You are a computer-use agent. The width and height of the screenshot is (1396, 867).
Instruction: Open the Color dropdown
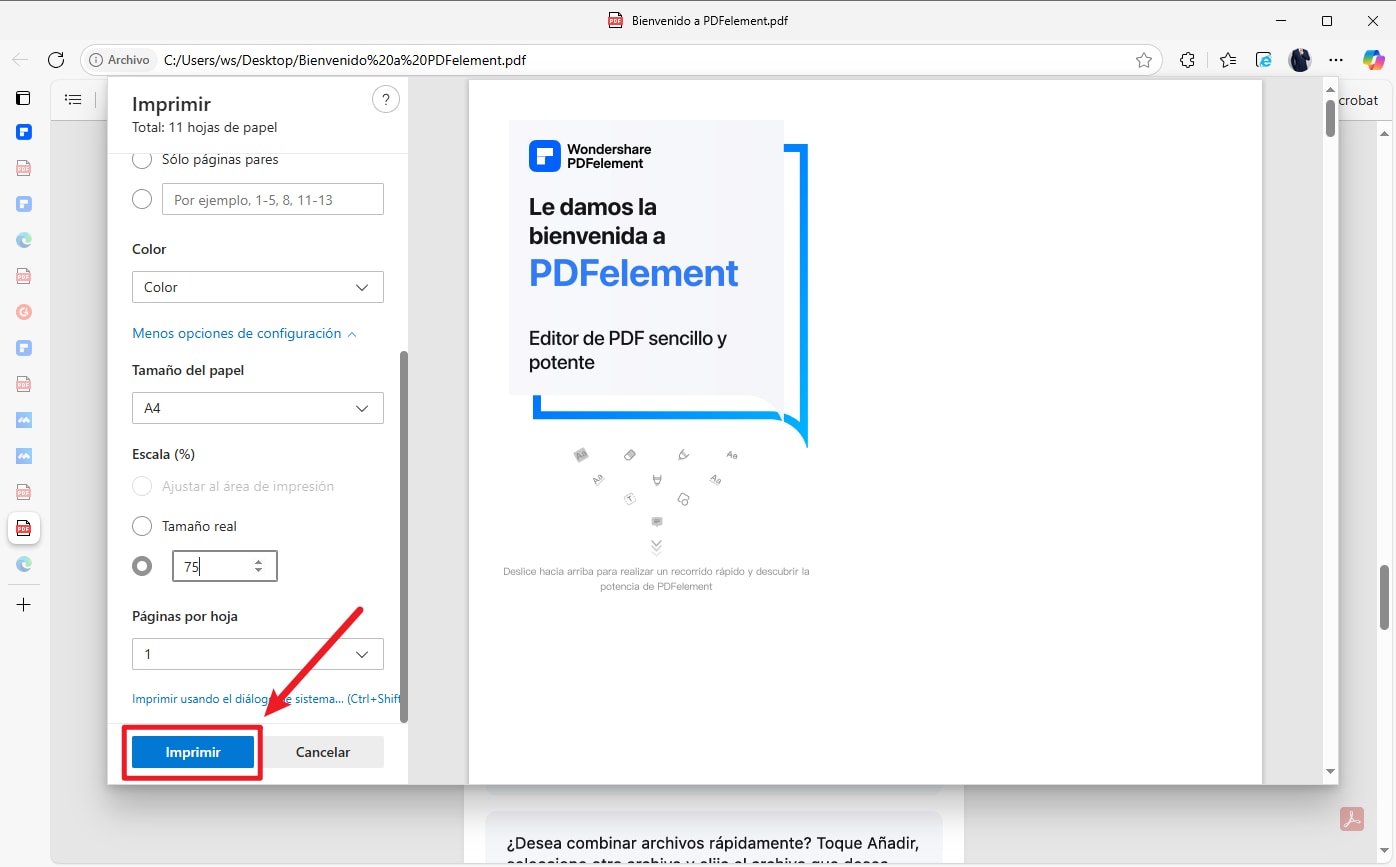pyautogui.click(x=257, y=287)
